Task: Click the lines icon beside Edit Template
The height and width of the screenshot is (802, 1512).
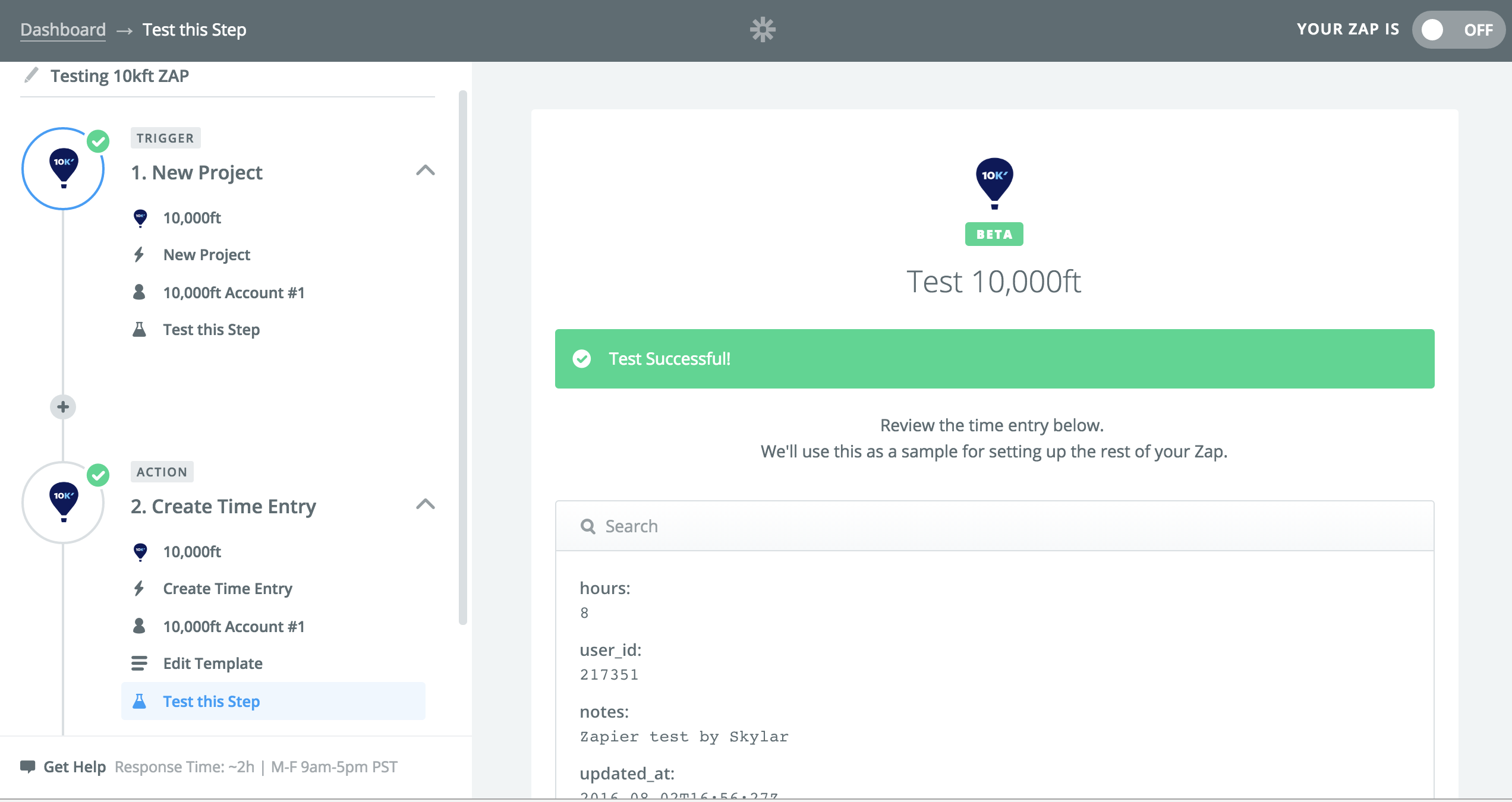Action: [x=139, y=663]
